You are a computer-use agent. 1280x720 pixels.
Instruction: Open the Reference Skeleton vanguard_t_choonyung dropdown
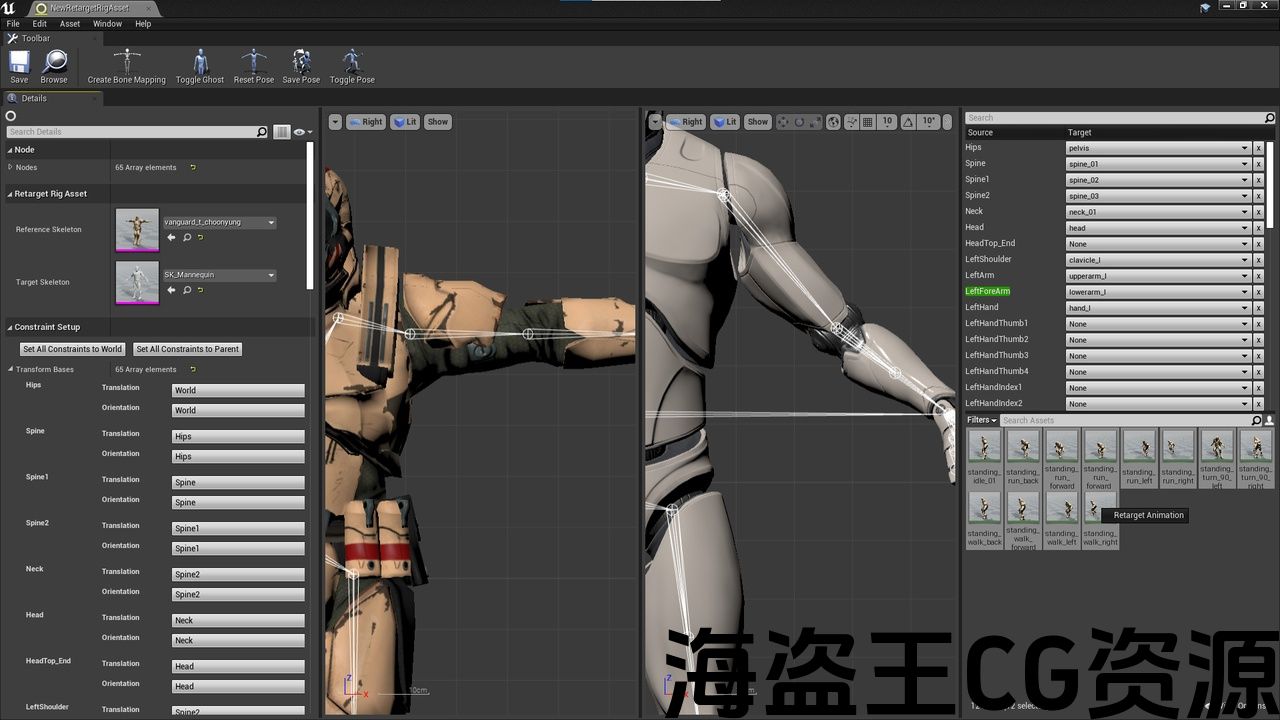pyautogui.click(x=219, y=223)
